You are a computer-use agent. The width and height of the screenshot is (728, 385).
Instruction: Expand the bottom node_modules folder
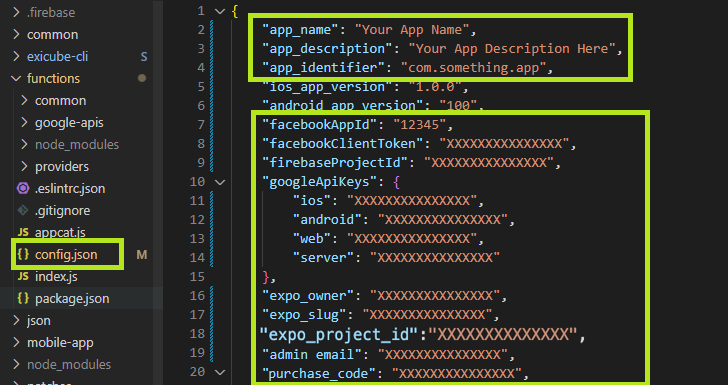[17, 365]
